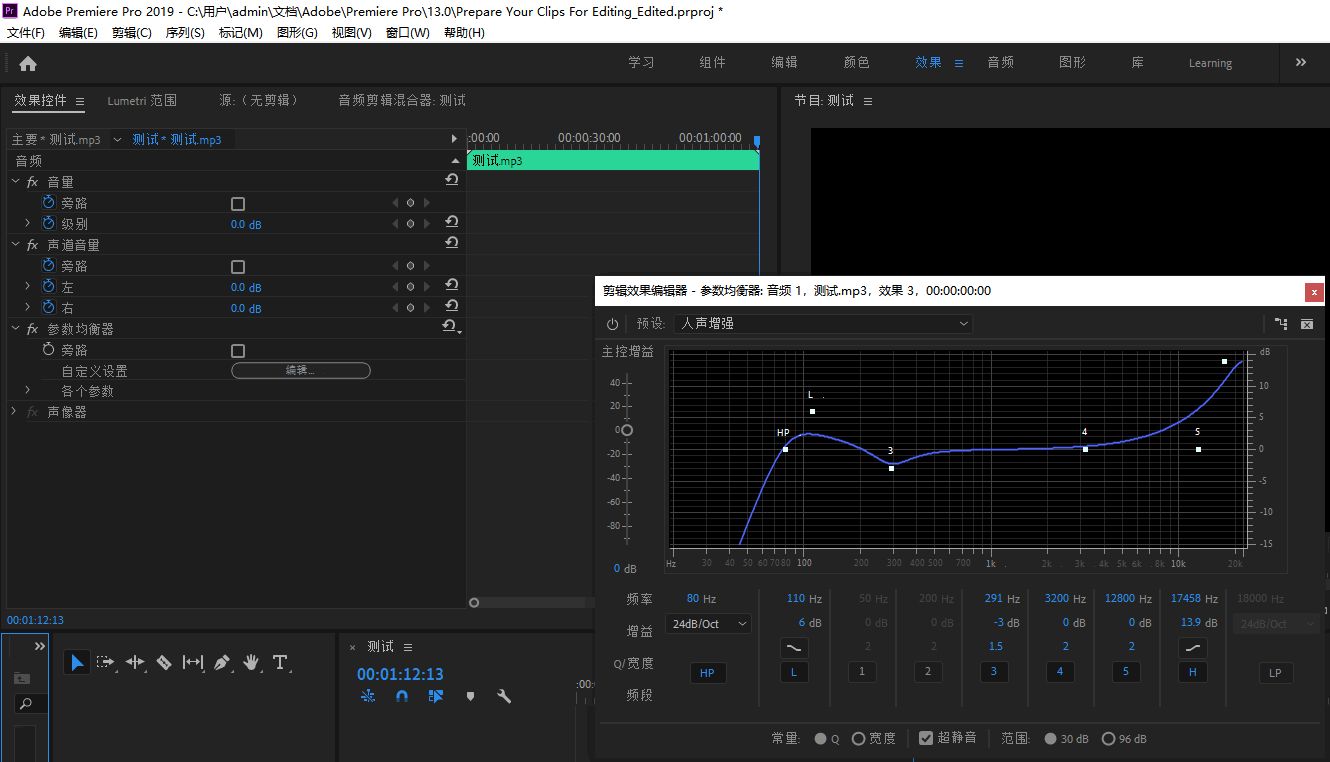Expand the 声像器 effect group
The height and width of the screenshot is (762, 1330).
coord(15,411)
